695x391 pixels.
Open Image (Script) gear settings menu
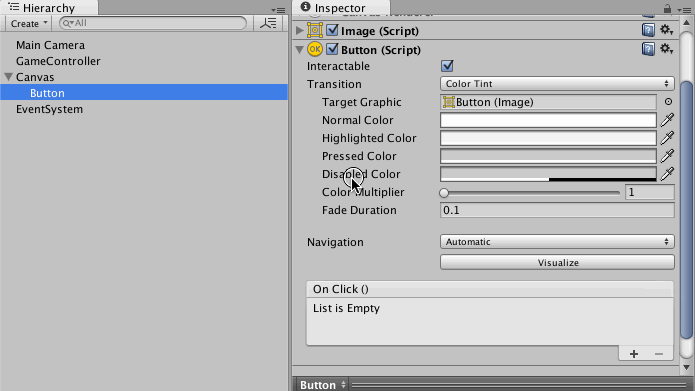[x=666, y=30]
